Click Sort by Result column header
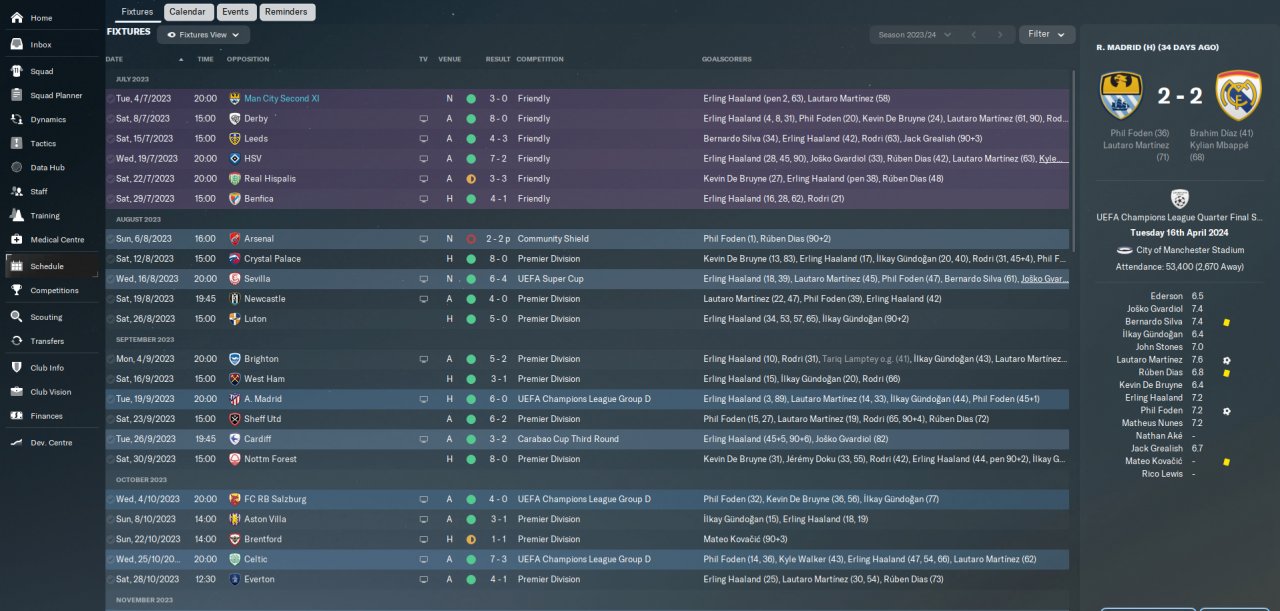Viewport: 1280px width, 611px height. click(x=498, y=59)
